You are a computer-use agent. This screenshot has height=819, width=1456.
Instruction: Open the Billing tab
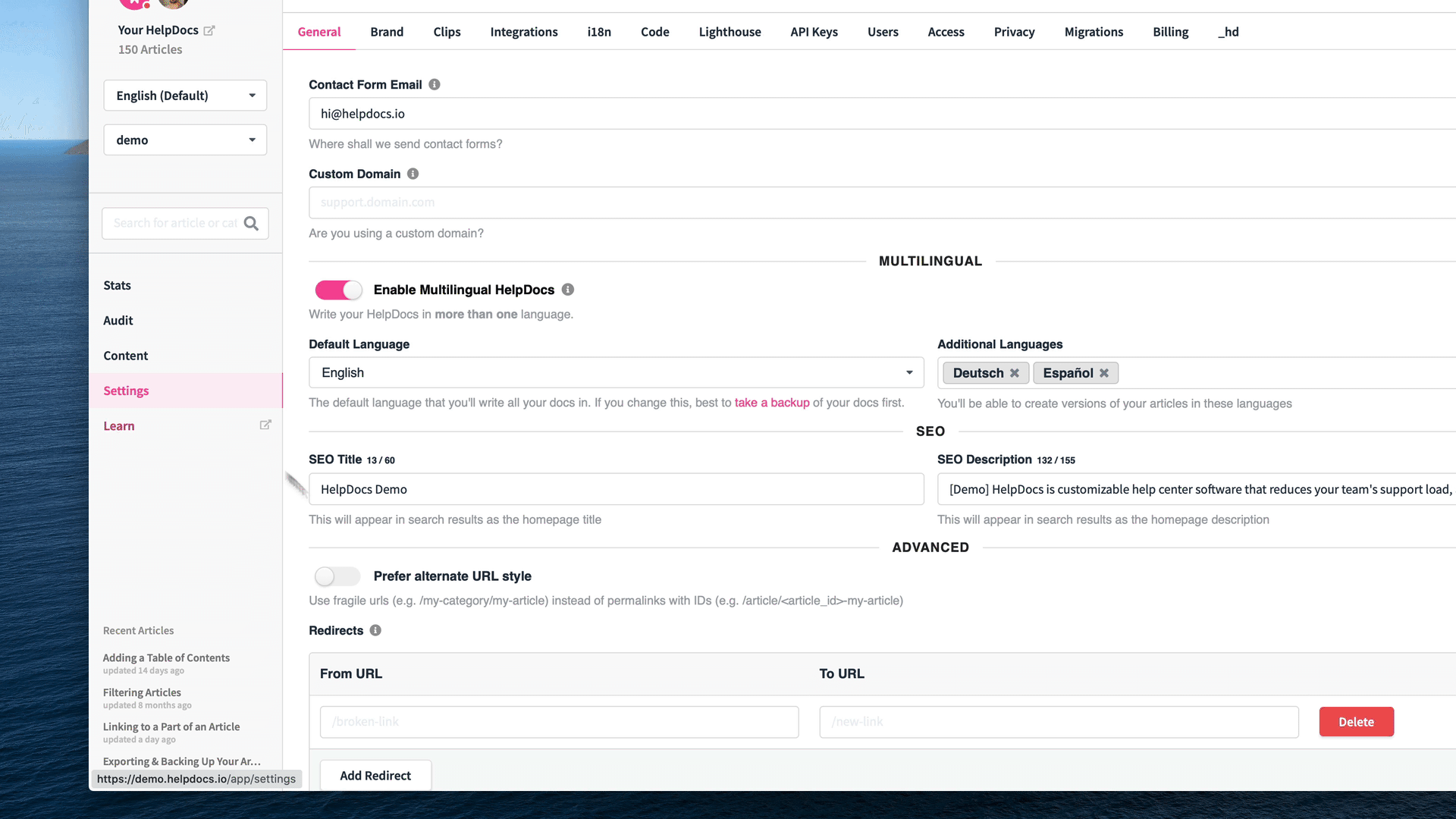click(1171, 32)
